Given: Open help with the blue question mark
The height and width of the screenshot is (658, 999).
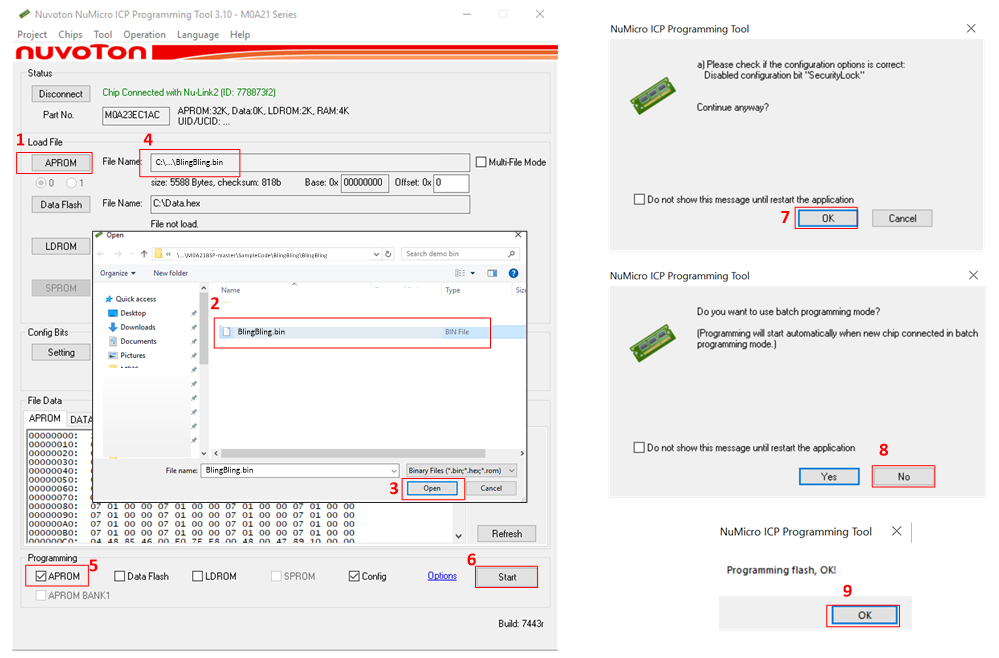Looking at the screenshot, I should [x=513, y=273].
